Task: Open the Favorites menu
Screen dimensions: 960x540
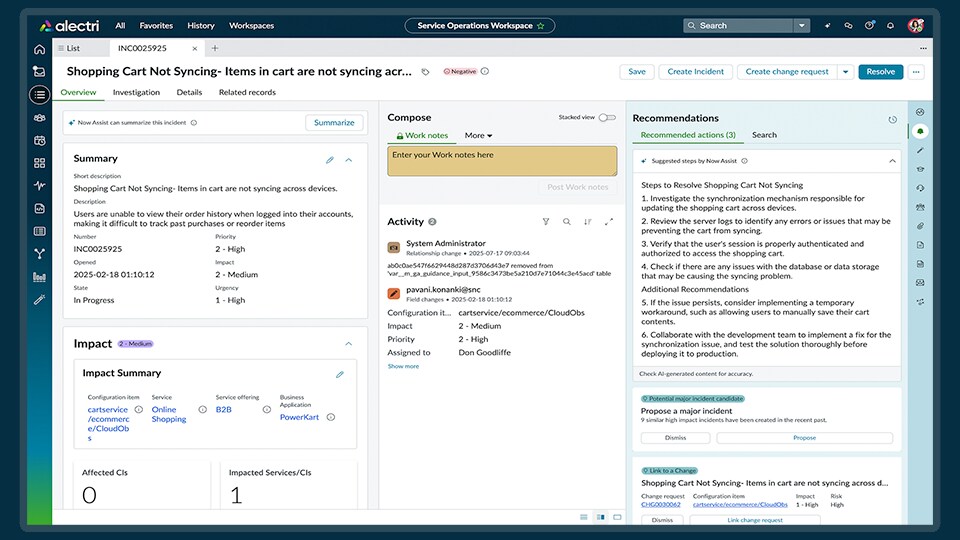Action: 156,26
